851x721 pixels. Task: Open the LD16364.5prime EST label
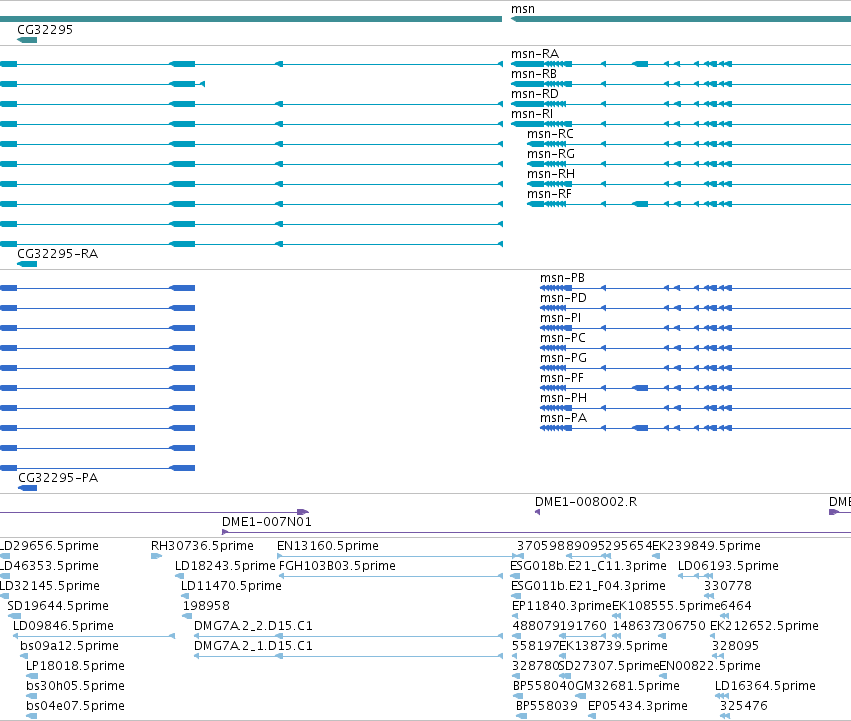pyautogui.click(x=765, y=686)
